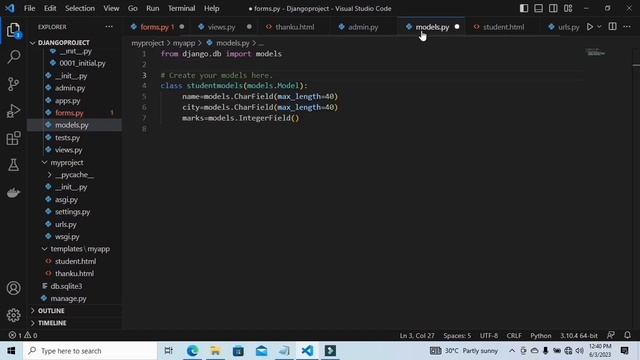This screenshot has height=360, width=640.
Task: Change indentation Spaces: 5
Action: coord(457,336)
